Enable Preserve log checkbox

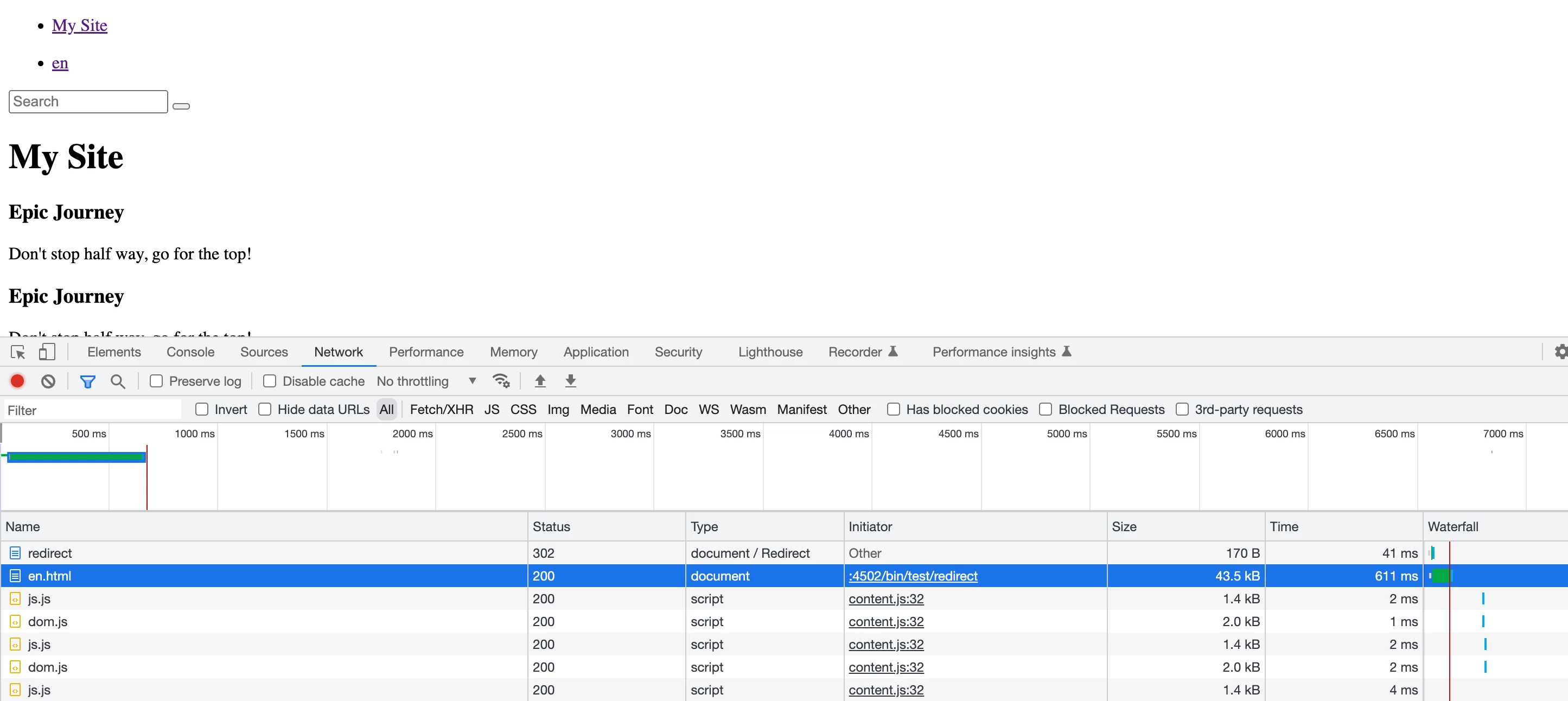tap(156, 381)
